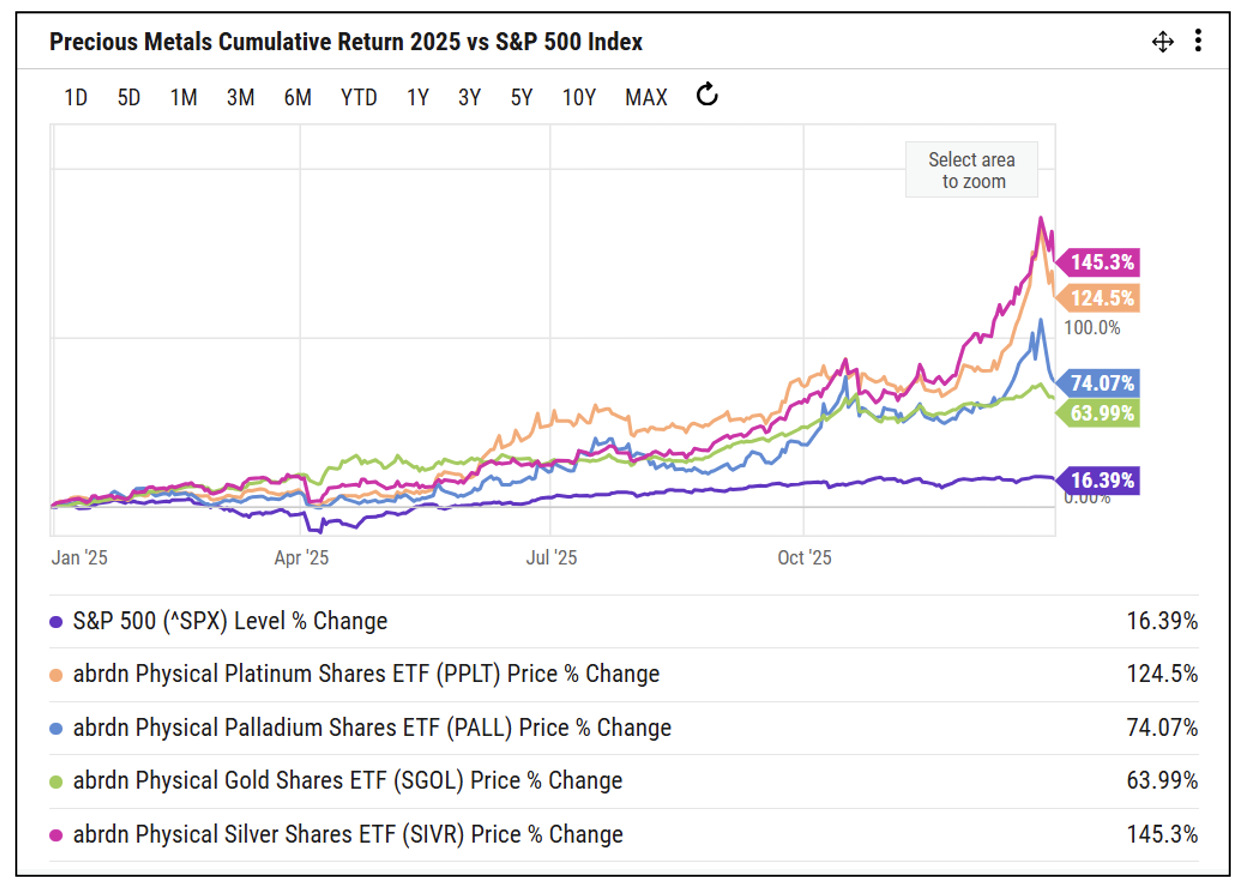Viewport: 1246px width, 890px height.
Task: Click the reset zoom refresh icon
Action: tap(707, 96)
